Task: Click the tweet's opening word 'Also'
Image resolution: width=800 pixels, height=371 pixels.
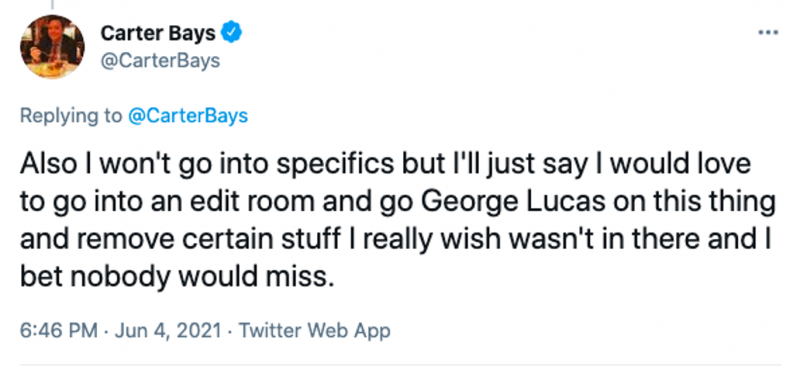Action: pos(46,165)
